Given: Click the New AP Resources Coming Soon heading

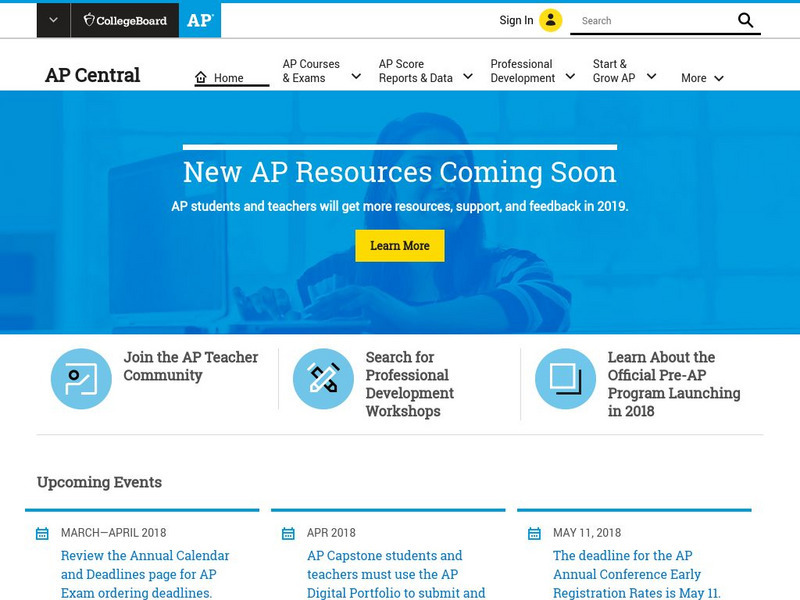Looking at the screenshot, I should tap(400, 172).
